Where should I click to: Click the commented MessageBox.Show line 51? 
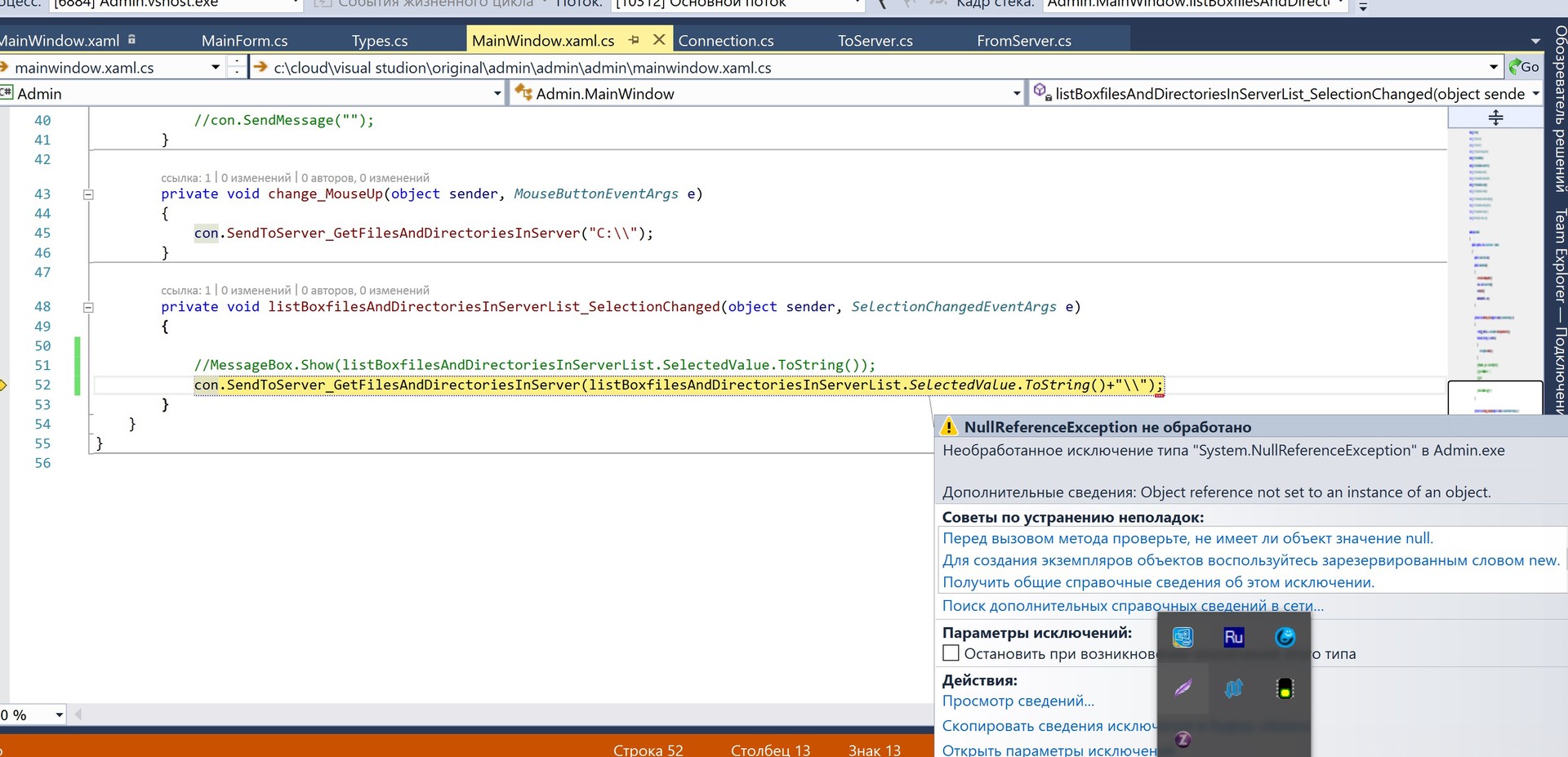click(534, 365)
